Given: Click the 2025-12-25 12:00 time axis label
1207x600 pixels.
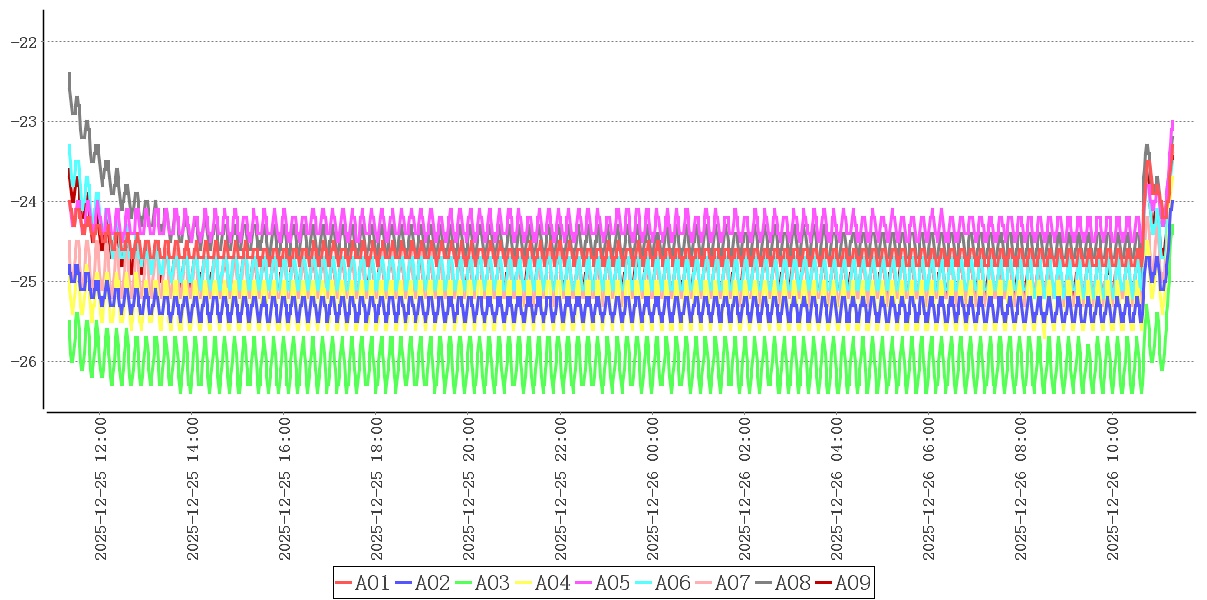Looking at the screenshot, I should pos(101,489).
